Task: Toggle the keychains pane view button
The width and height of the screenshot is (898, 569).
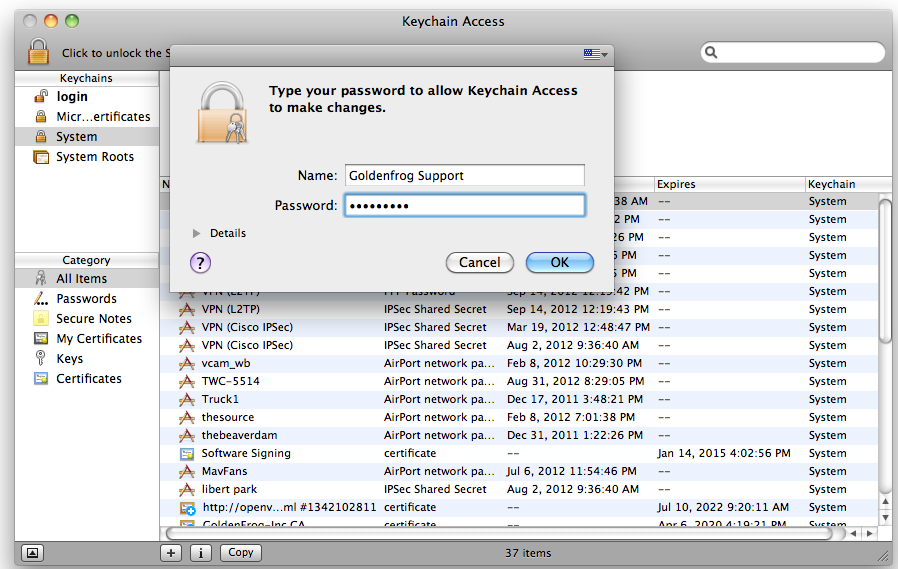Action: click(33, 552)
